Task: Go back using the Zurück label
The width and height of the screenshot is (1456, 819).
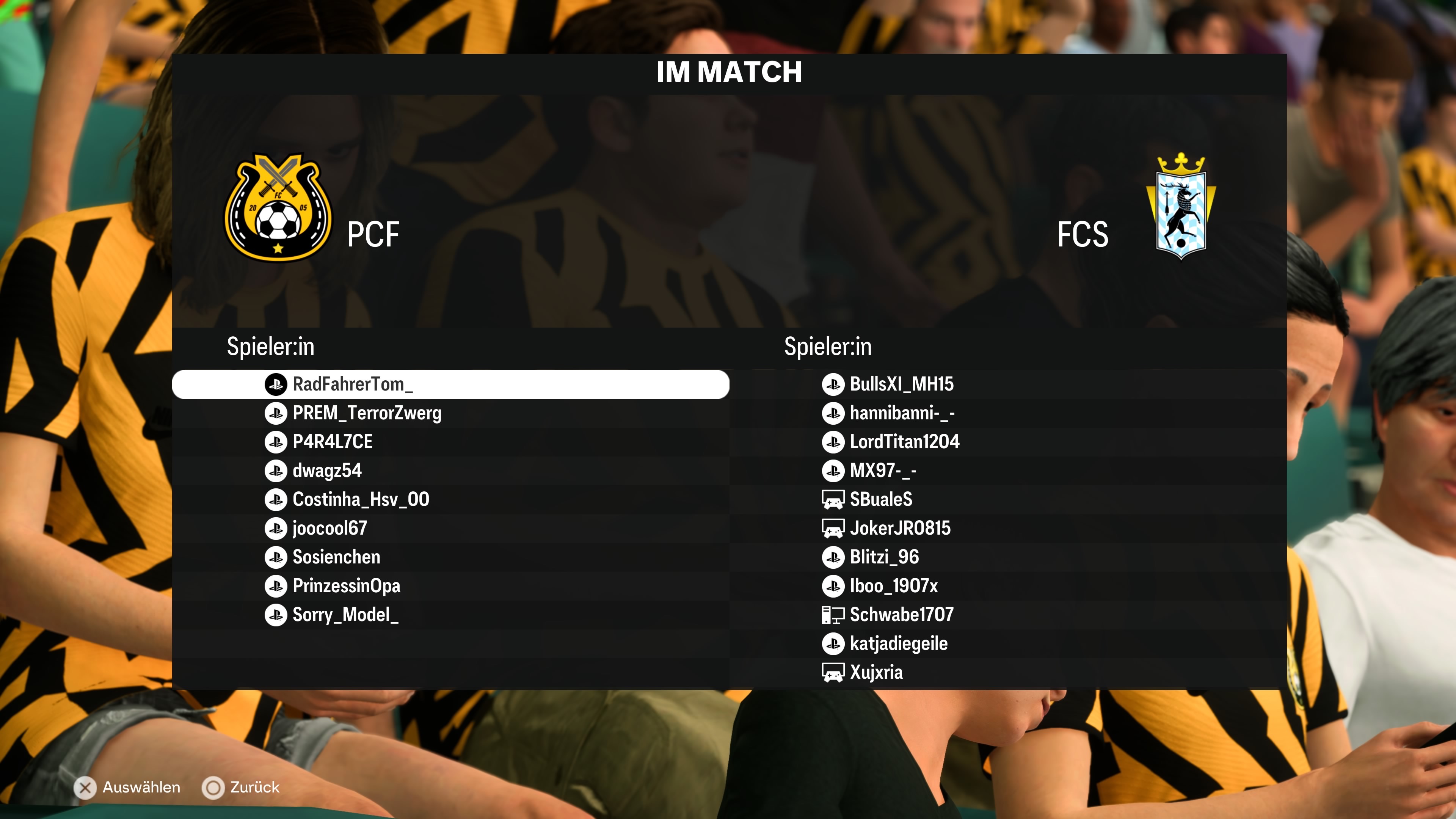Action: click(x=255, y=788)
